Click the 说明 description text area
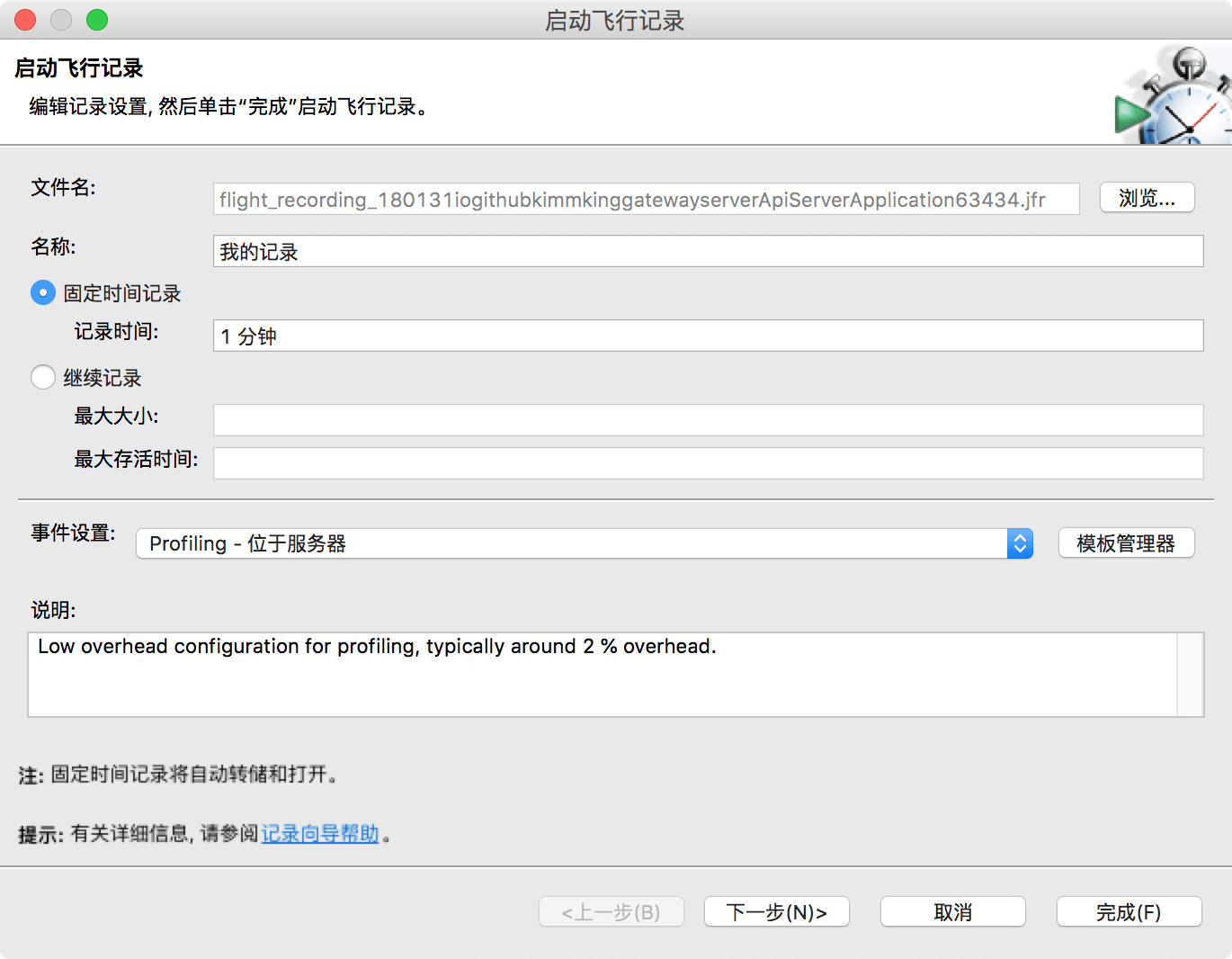Image resolution: width=1232 pixels, height=959 pixels. tap(603, 675)
